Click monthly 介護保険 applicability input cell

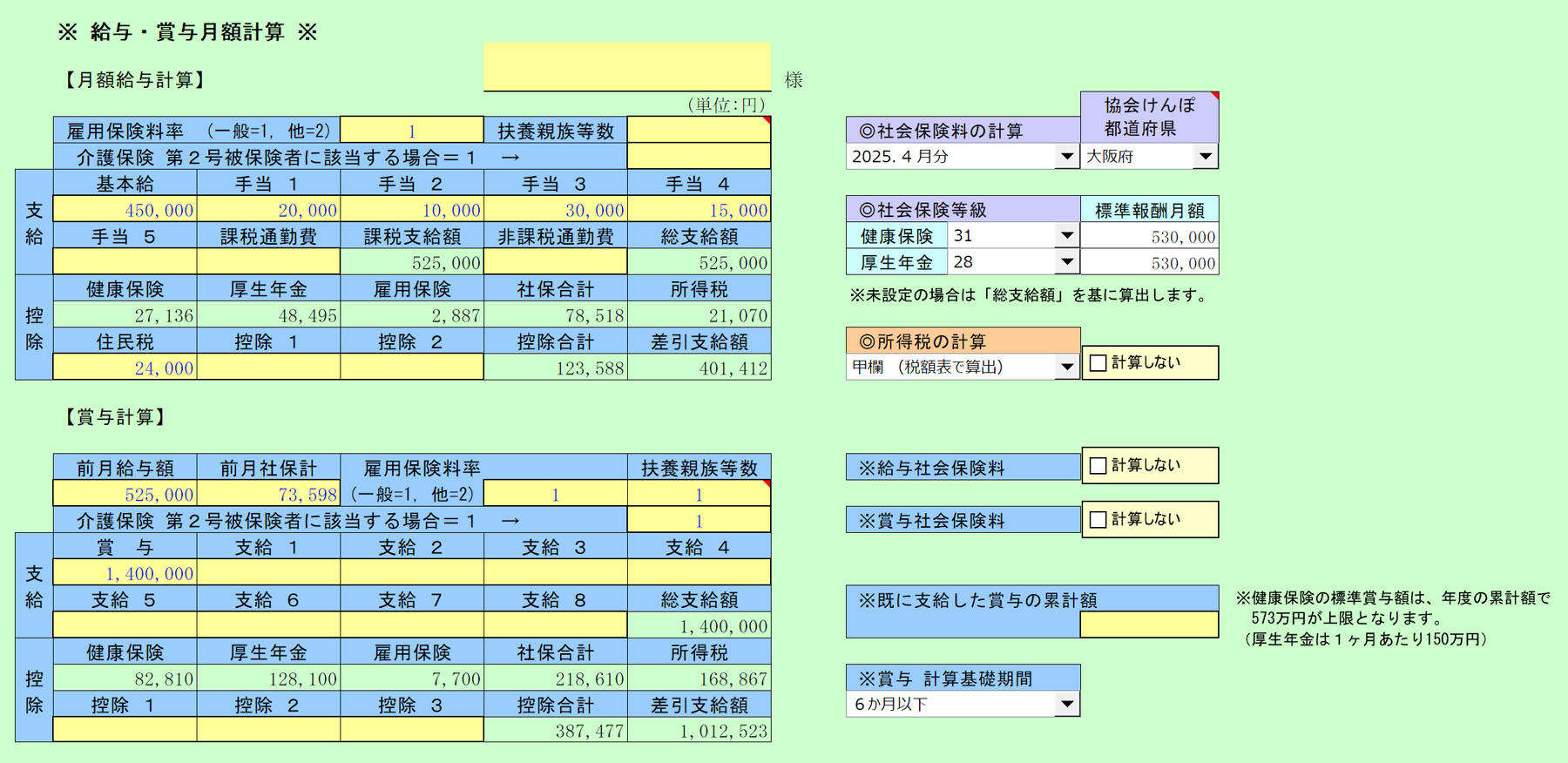699,157
